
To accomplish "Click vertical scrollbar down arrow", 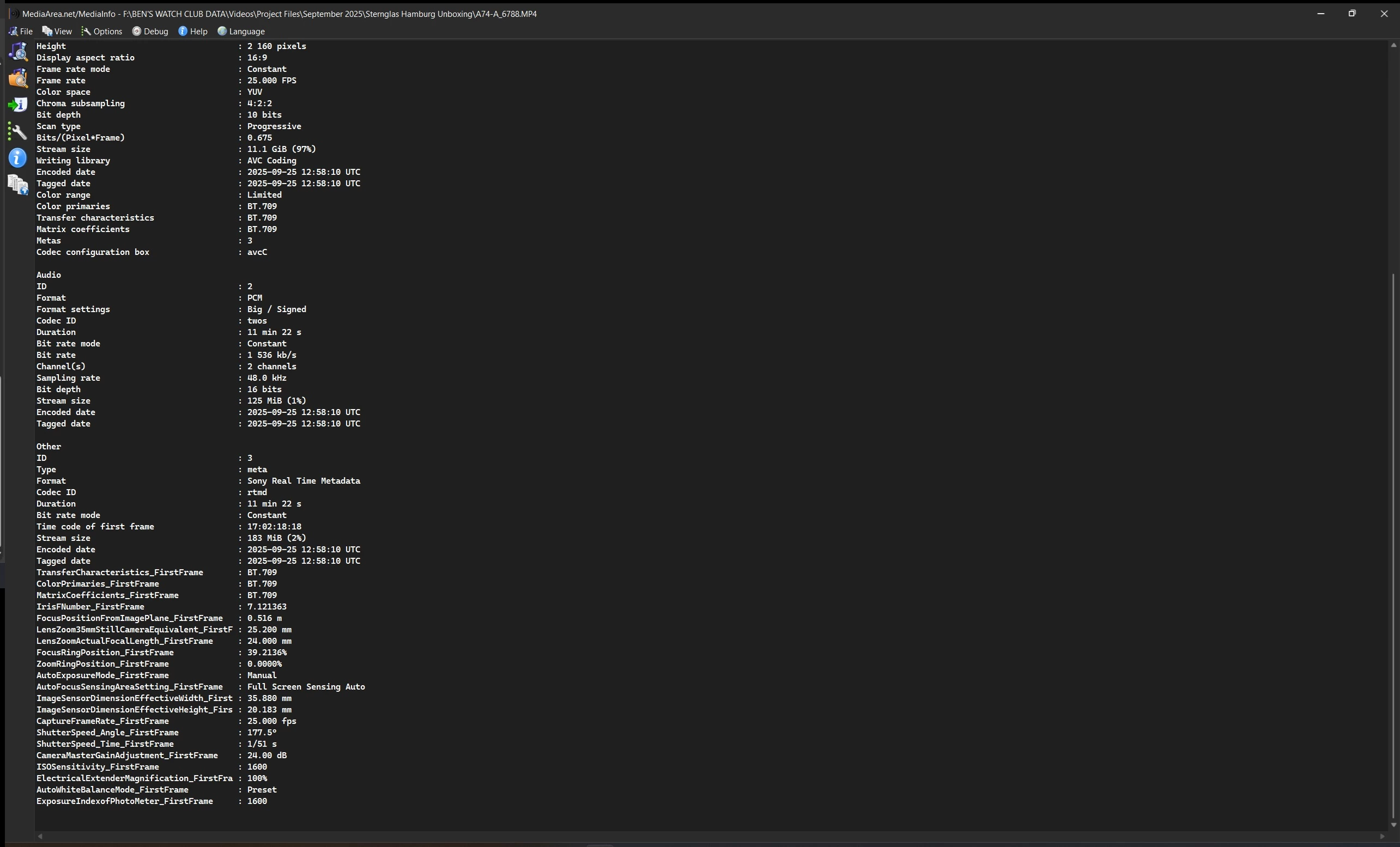I will (x=1393, y=825).
